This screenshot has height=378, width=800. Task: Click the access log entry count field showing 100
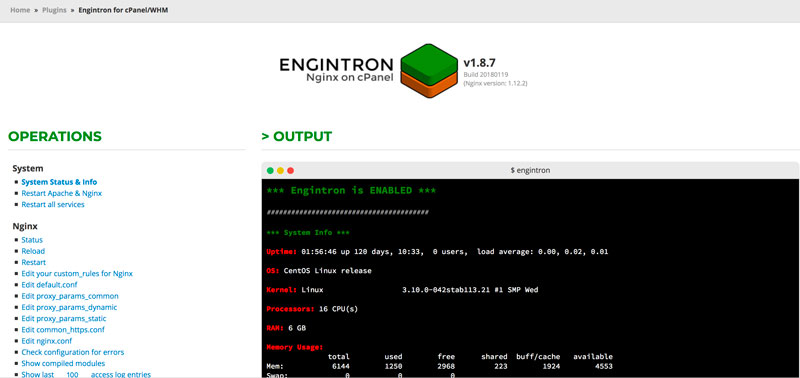(72, 374)
